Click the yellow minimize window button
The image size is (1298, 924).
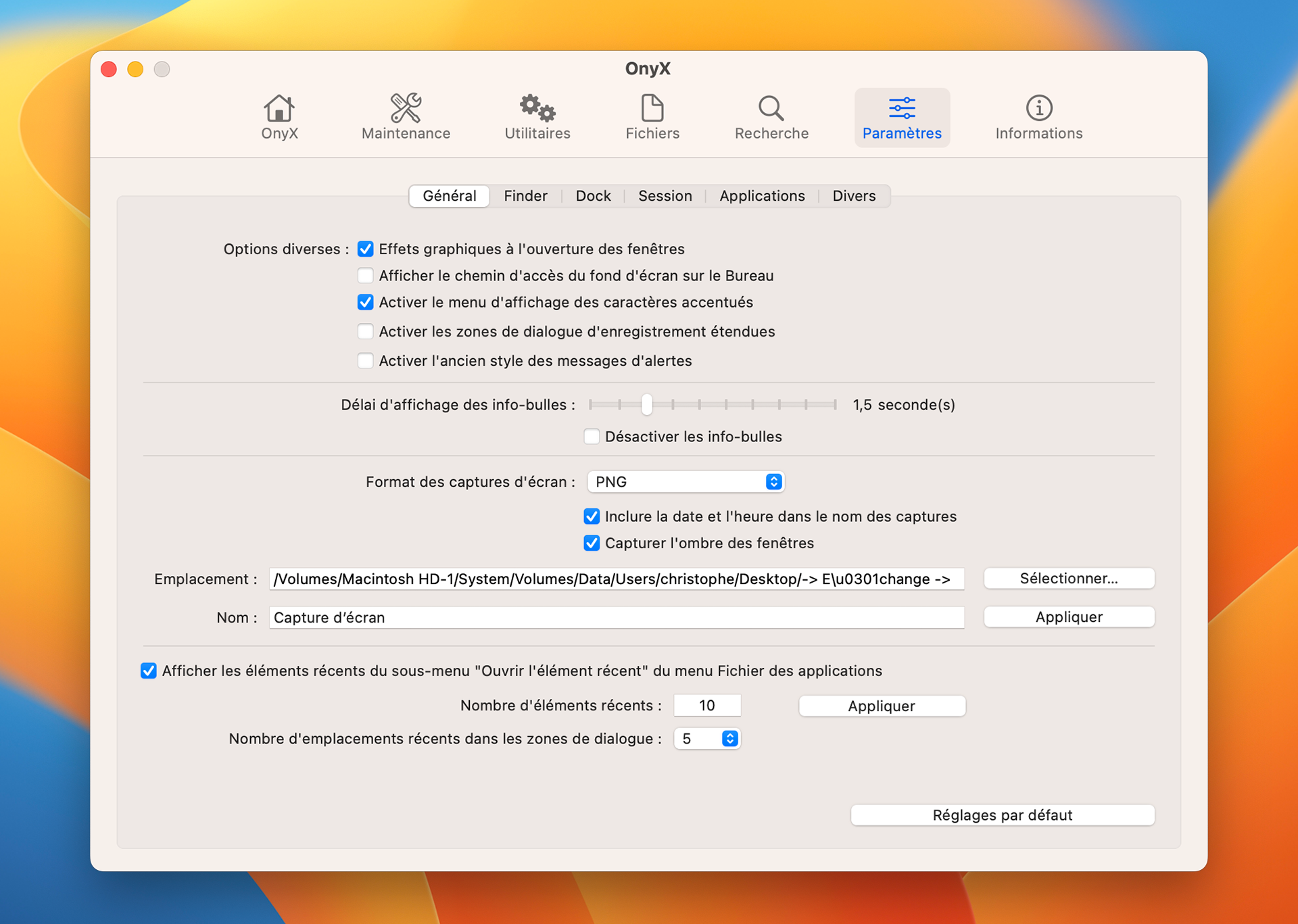(135, 69)
